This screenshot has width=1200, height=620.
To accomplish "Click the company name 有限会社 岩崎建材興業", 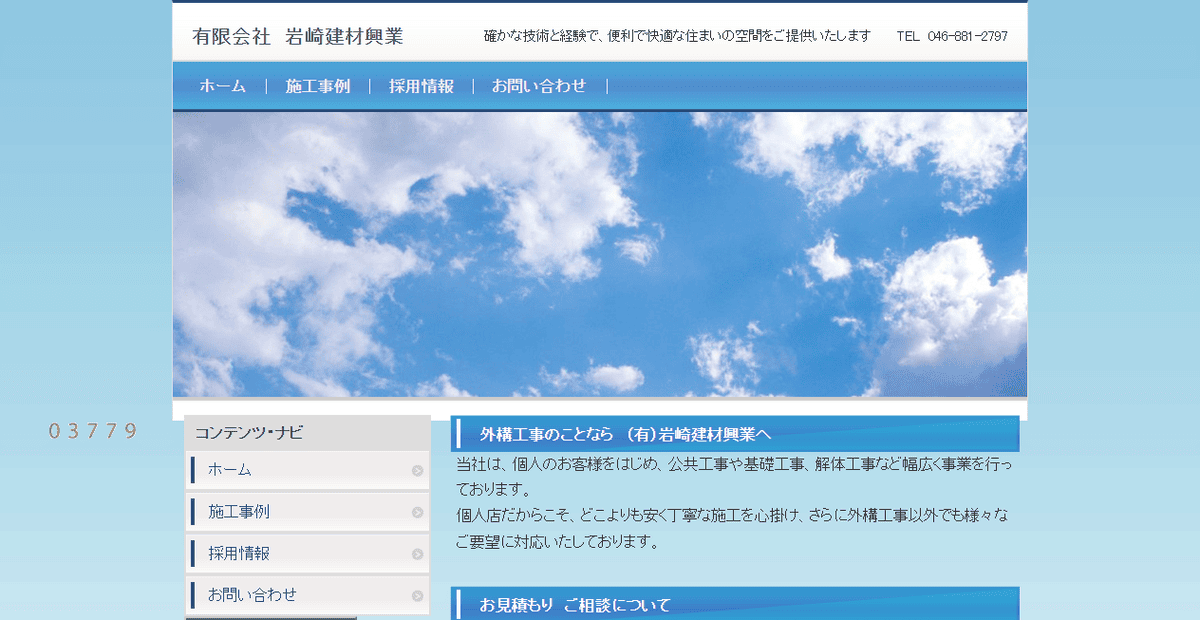I will click(300, 34).
